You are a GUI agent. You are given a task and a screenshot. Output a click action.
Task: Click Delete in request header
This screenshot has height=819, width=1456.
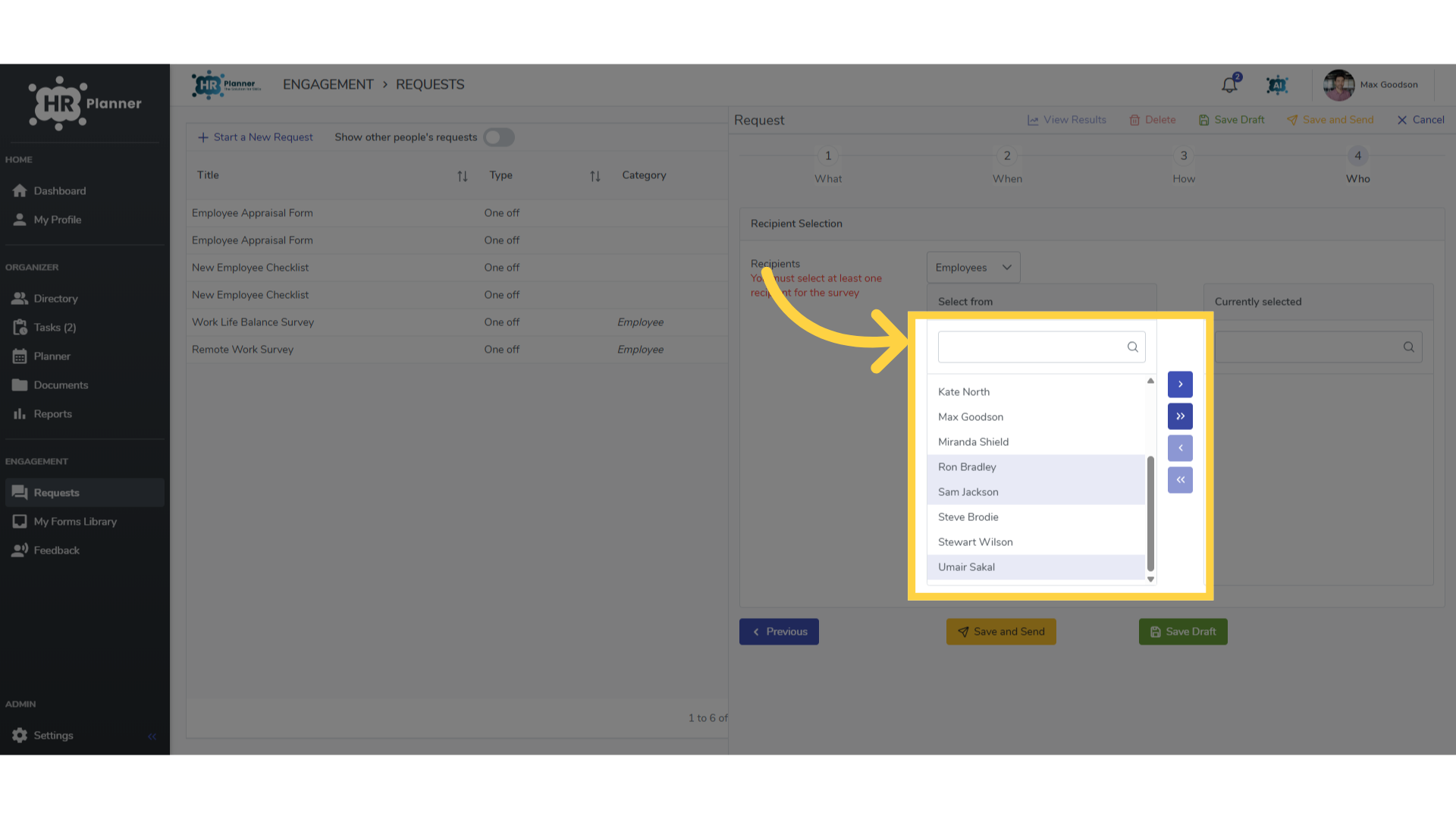click(x=1153, y=120)
